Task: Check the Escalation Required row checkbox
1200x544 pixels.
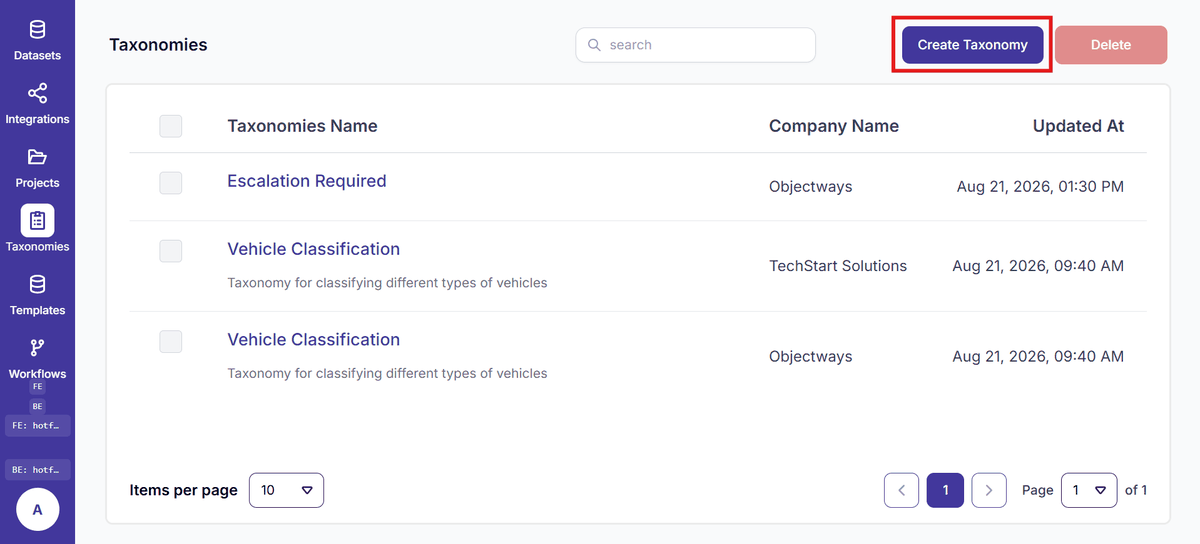Action: [x=171, y=182]
